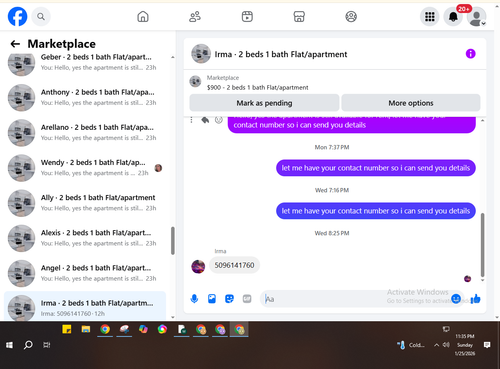
Task: Go to the Home tab icon
Action: [143, 16]
